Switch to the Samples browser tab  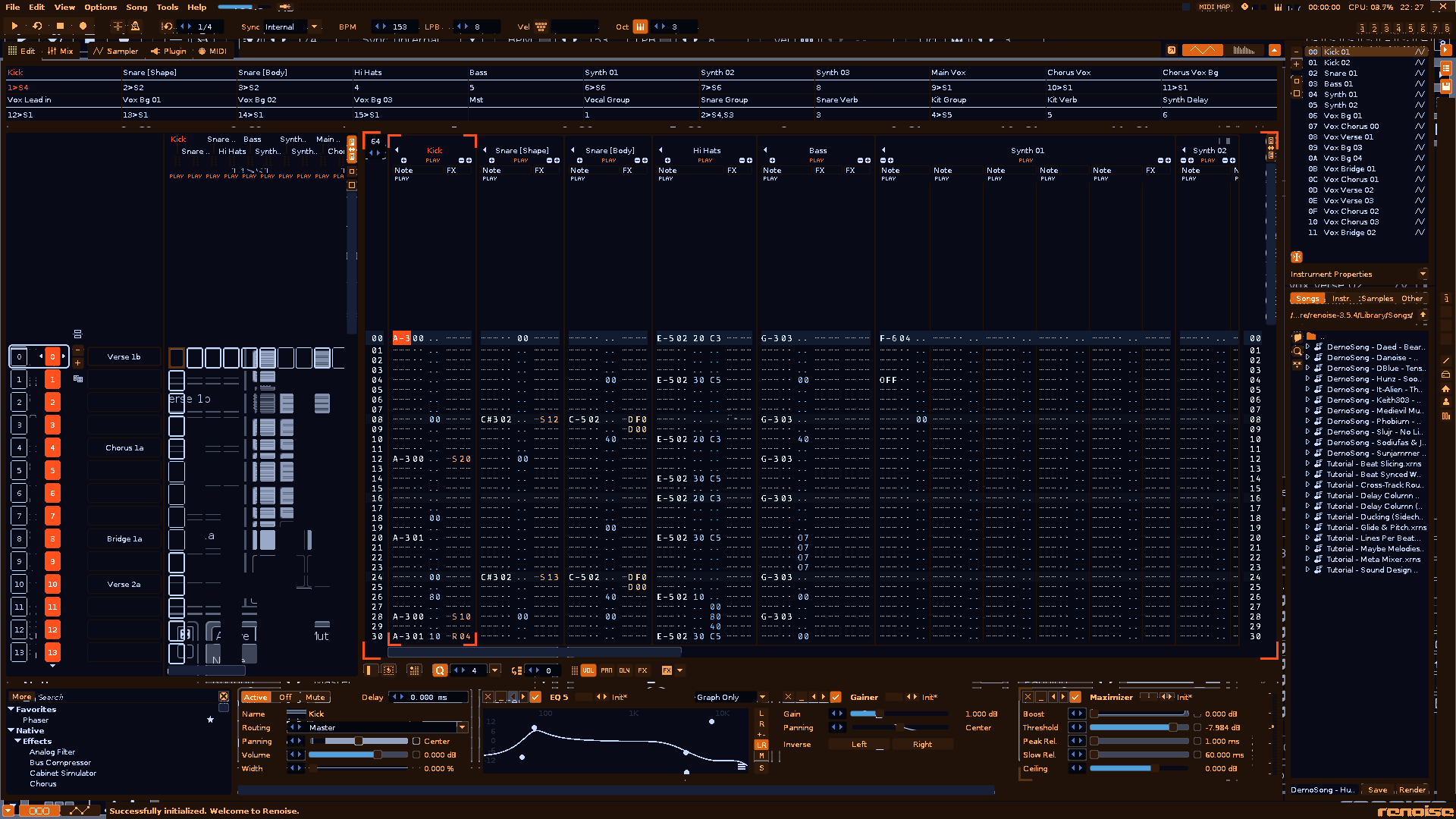tap(1376, 298)
